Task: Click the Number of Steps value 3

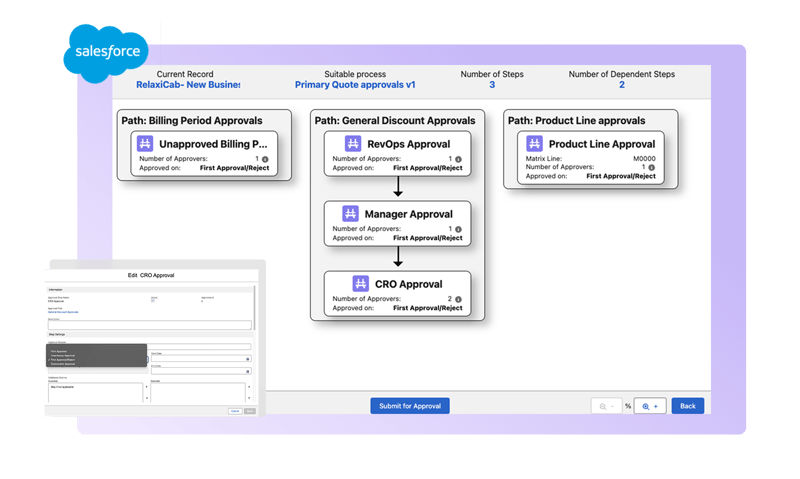Action: (x=492, y=85)
